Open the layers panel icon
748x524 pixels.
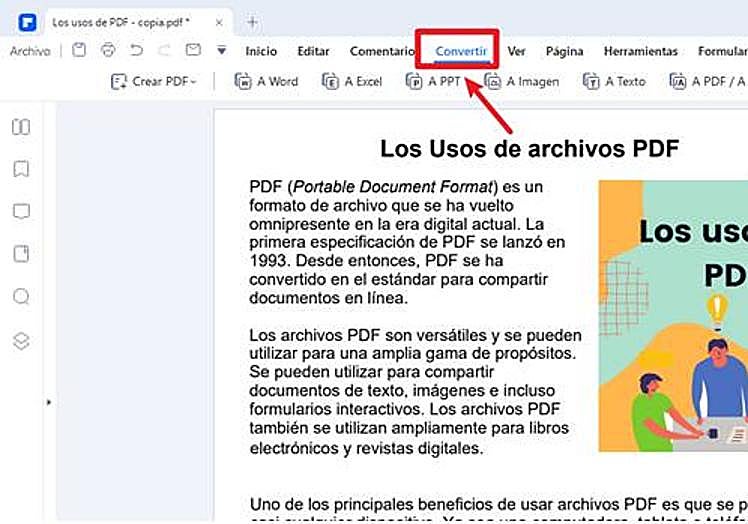pos(20,340)
